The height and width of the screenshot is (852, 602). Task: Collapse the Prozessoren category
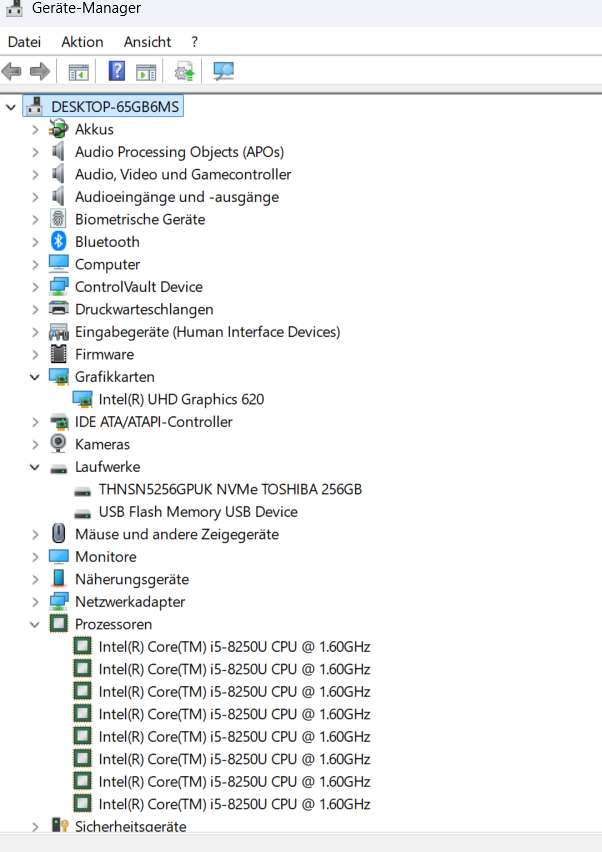35,624
